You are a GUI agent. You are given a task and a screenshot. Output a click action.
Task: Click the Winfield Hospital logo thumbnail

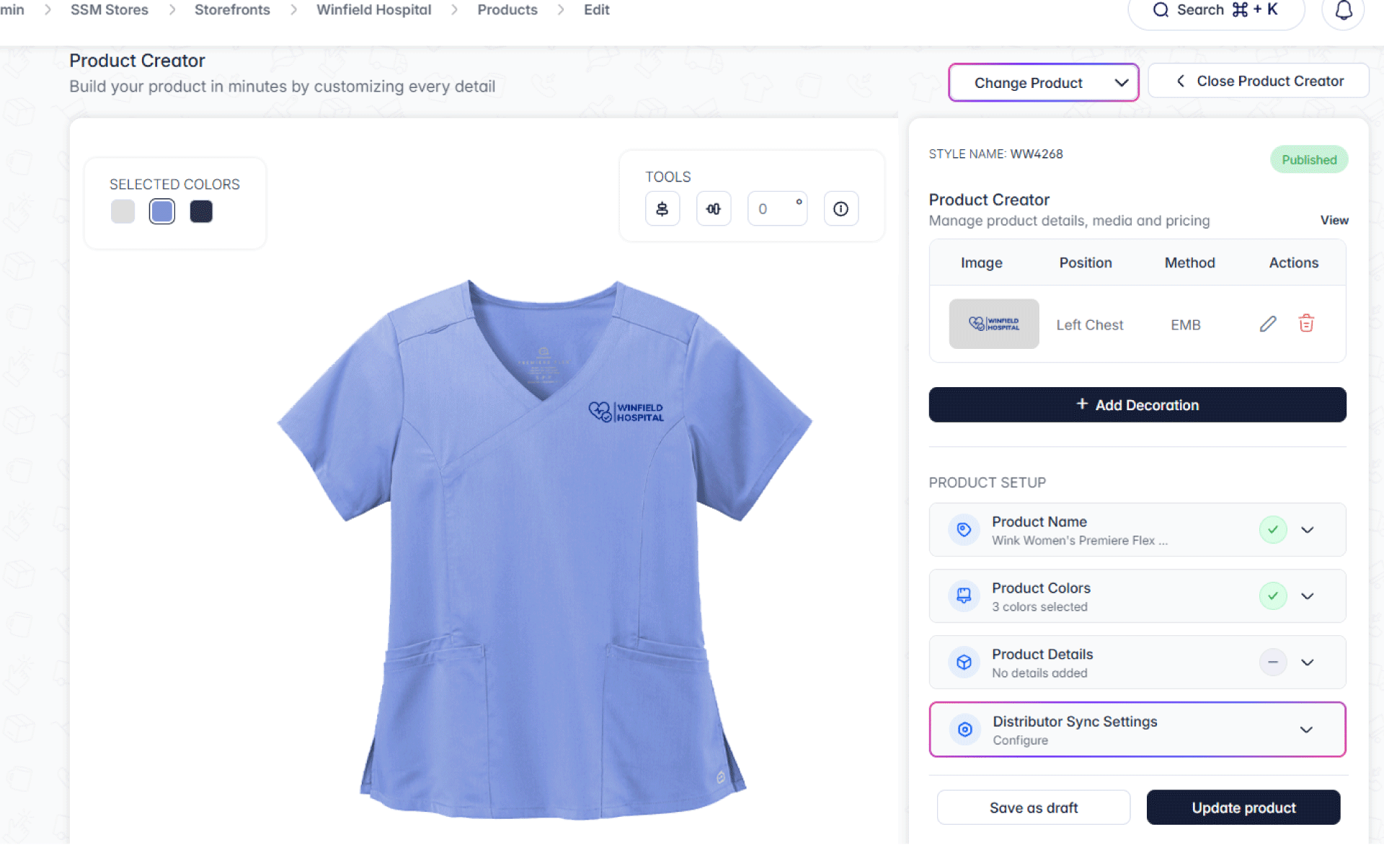click(x=994, y=324)
